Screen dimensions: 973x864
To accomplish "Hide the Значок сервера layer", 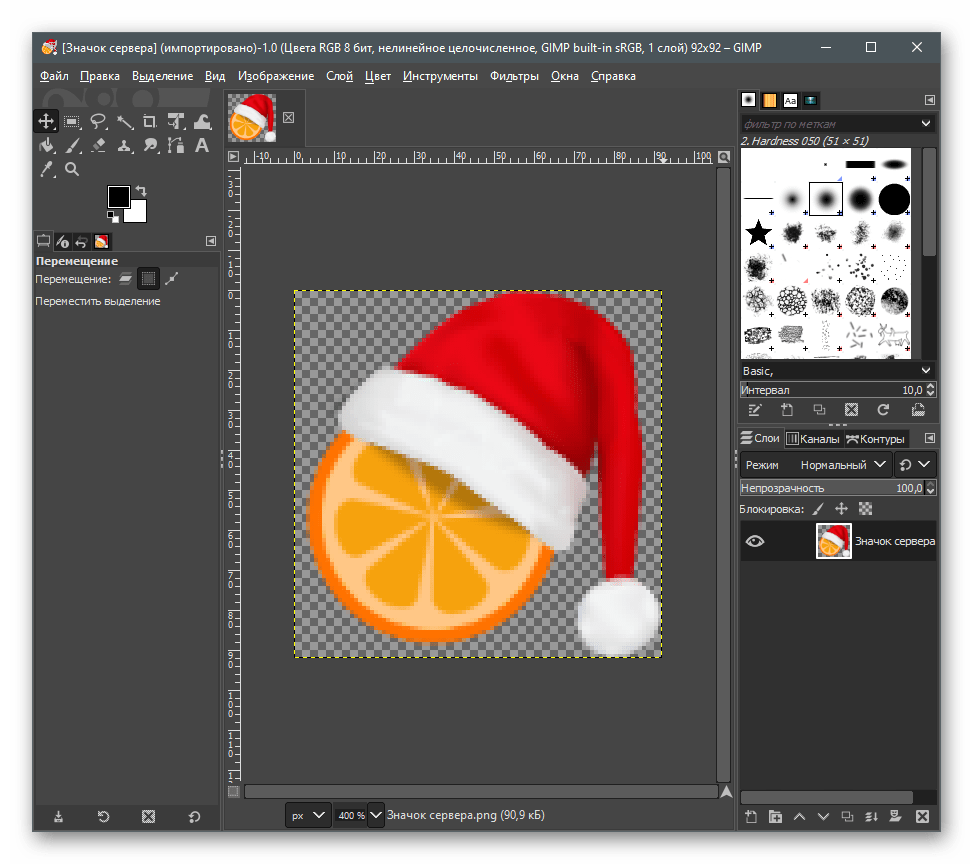I will 755,541.
